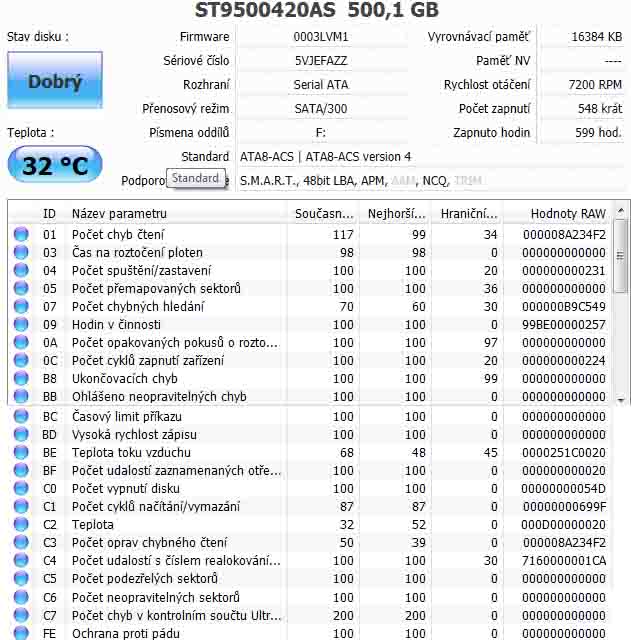Screen dimensions: 631x640
Task: Click the blue status orb for attribute 01
Action: (21, 234)
